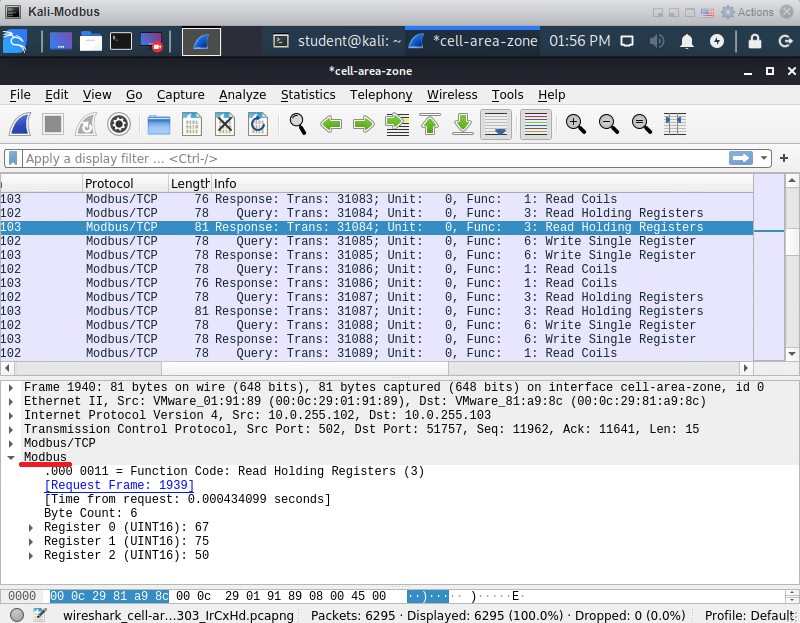800x623 pixels.
Task: Open the Telephony menu
Action: pos(381,95)
